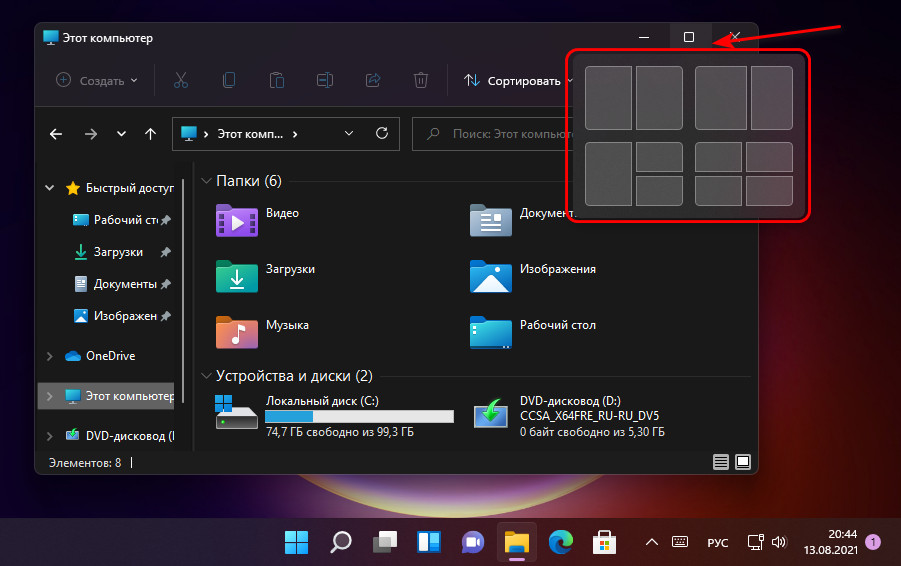Viewport: 901px width, 566px height.
Task: Click the Copy icon in toolbar
Action: click(x=229, y=80)
